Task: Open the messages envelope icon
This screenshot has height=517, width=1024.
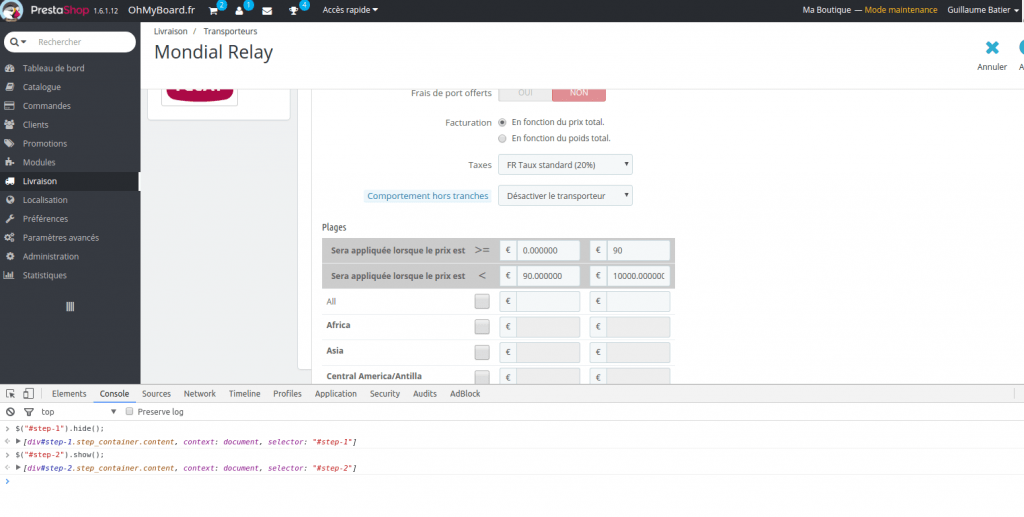Action: tap(267, 10)
